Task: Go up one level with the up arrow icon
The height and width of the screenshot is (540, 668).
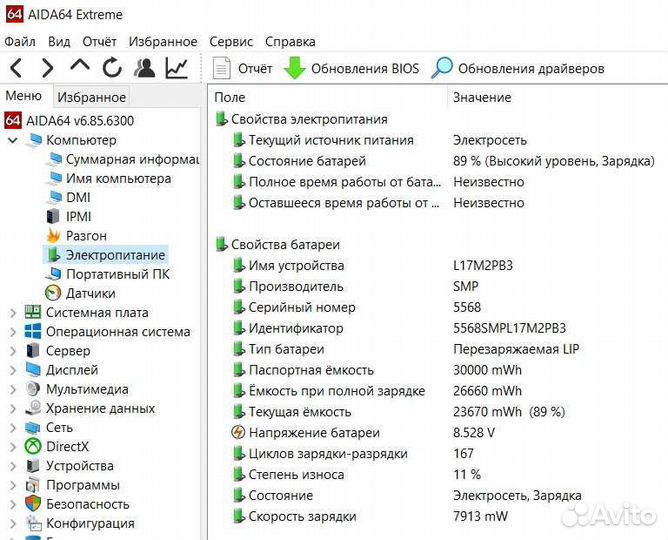Action: click(80, 66)
